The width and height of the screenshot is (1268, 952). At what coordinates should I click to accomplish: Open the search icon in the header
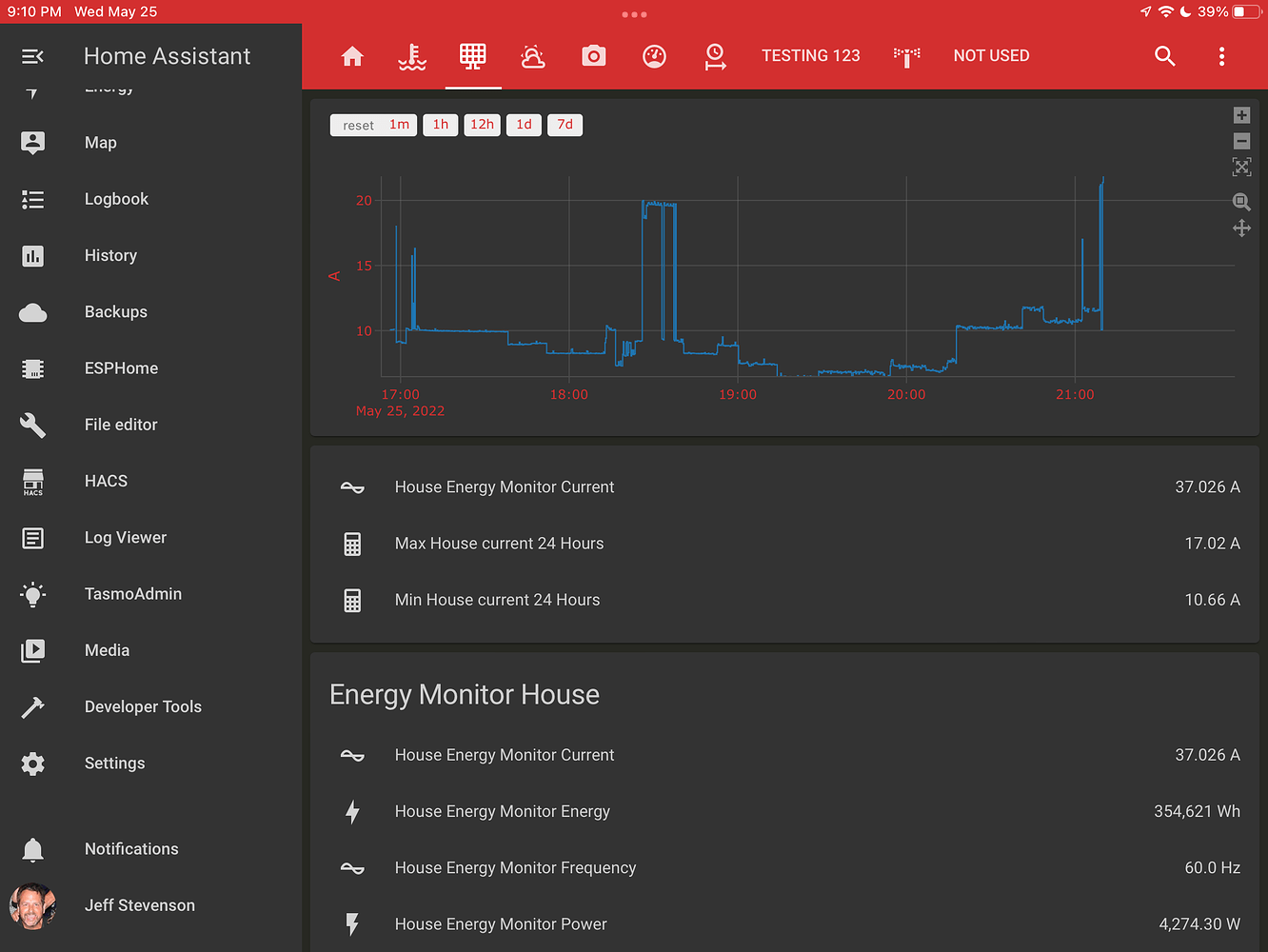[1165, 56]
